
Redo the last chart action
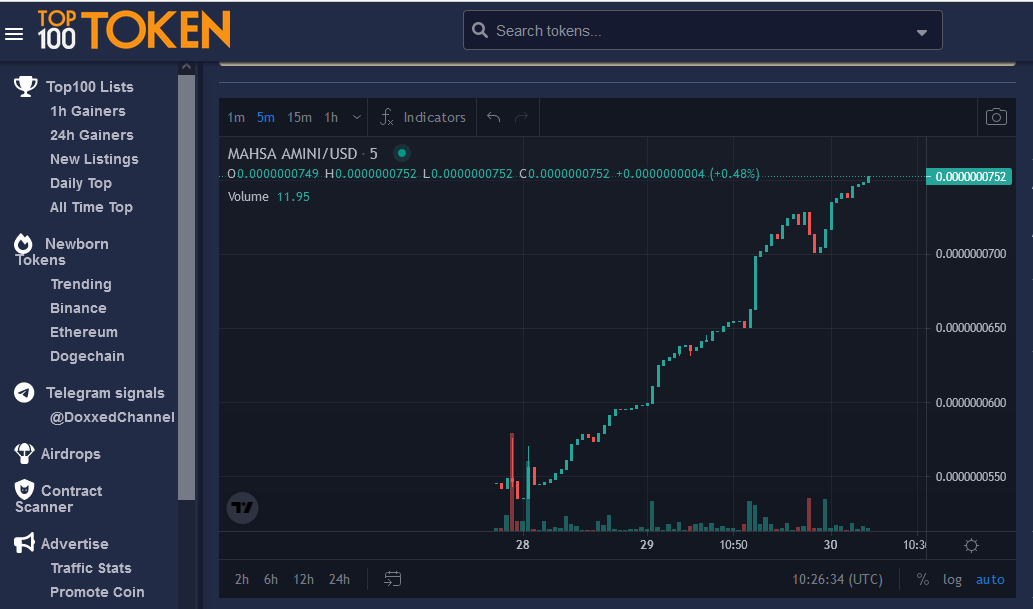521,117
